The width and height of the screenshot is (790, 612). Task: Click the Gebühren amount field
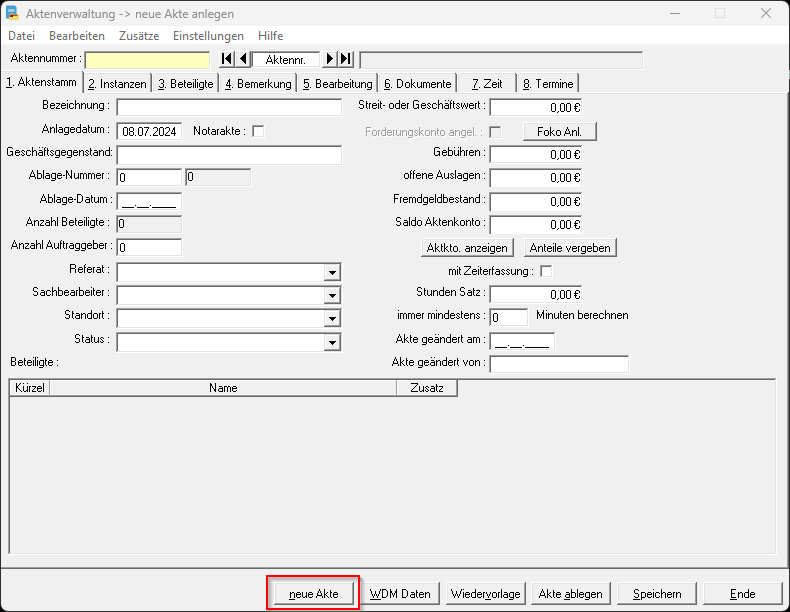(536, 154)
